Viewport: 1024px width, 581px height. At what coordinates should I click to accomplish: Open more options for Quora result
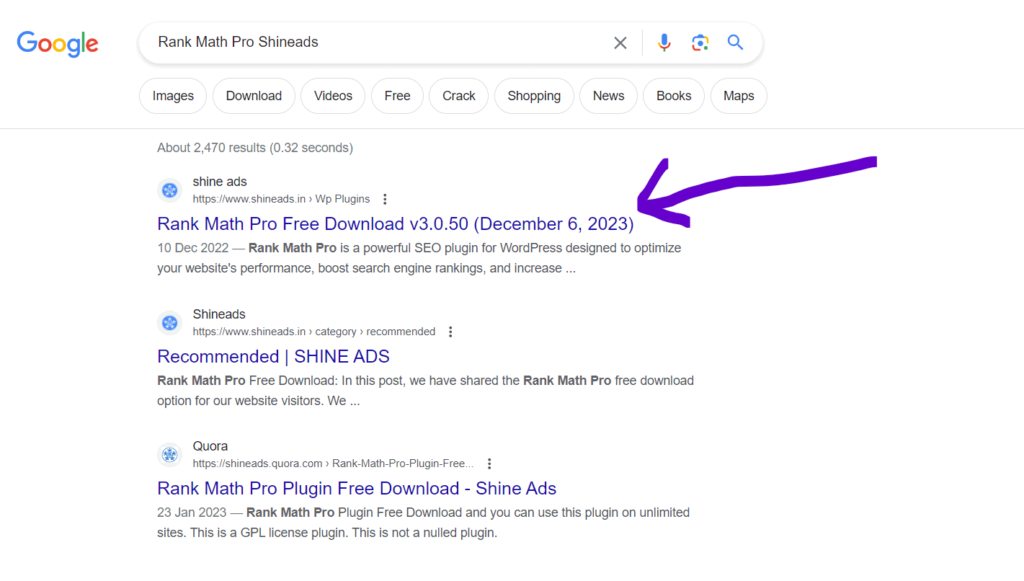point(489,463)
